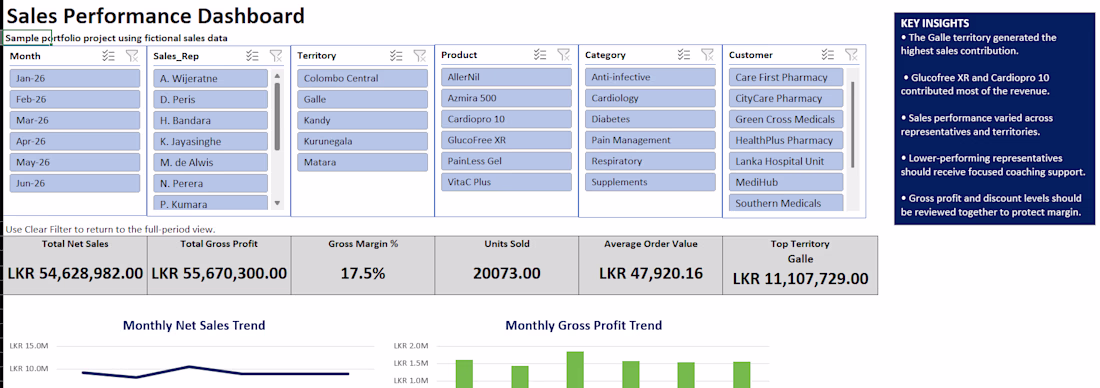This screenshot has height=388, width=1100.
Task: Choose MediHub customer
Action: [x=786, y=182]
